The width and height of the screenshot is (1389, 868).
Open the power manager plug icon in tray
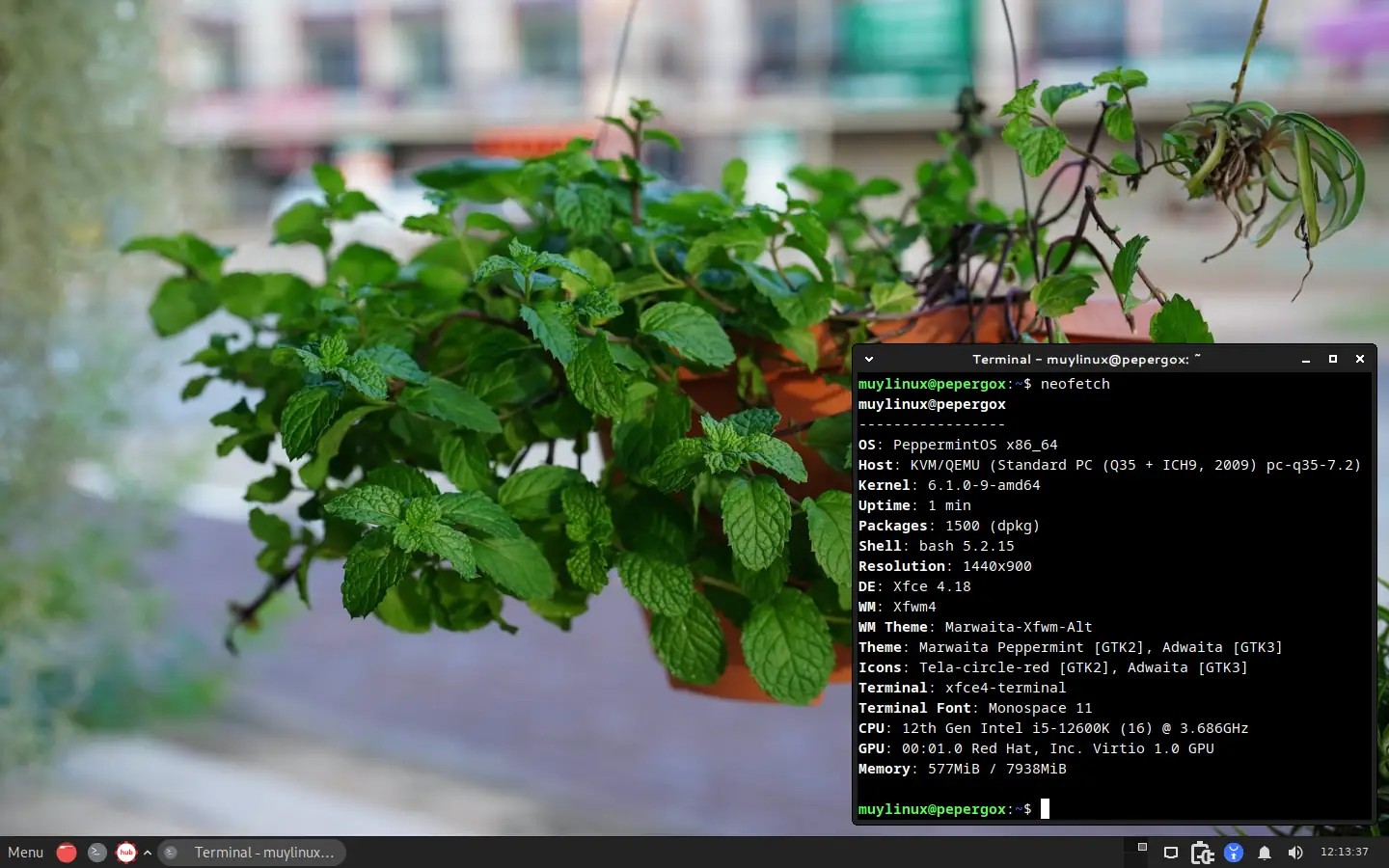1202,853
